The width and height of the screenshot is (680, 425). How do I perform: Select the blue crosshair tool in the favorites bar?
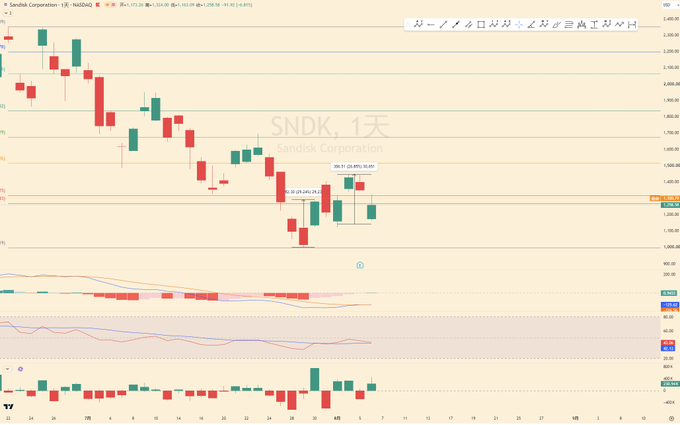[519, 25]
